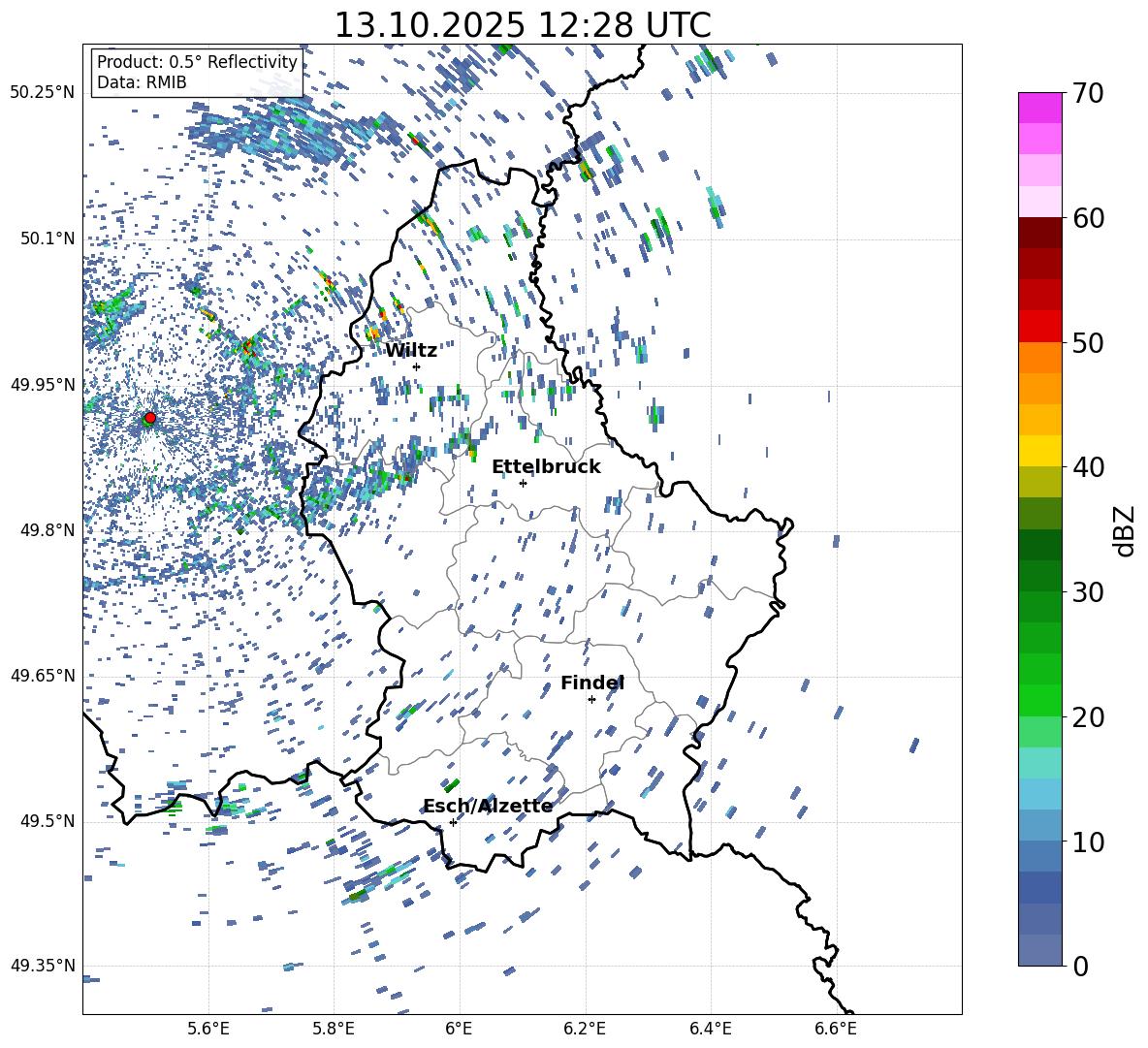Click the Esch/Alzette station cross marker
This screenshot has height=1048, width=1148.
pyautogui.click(x=453, y=822)
